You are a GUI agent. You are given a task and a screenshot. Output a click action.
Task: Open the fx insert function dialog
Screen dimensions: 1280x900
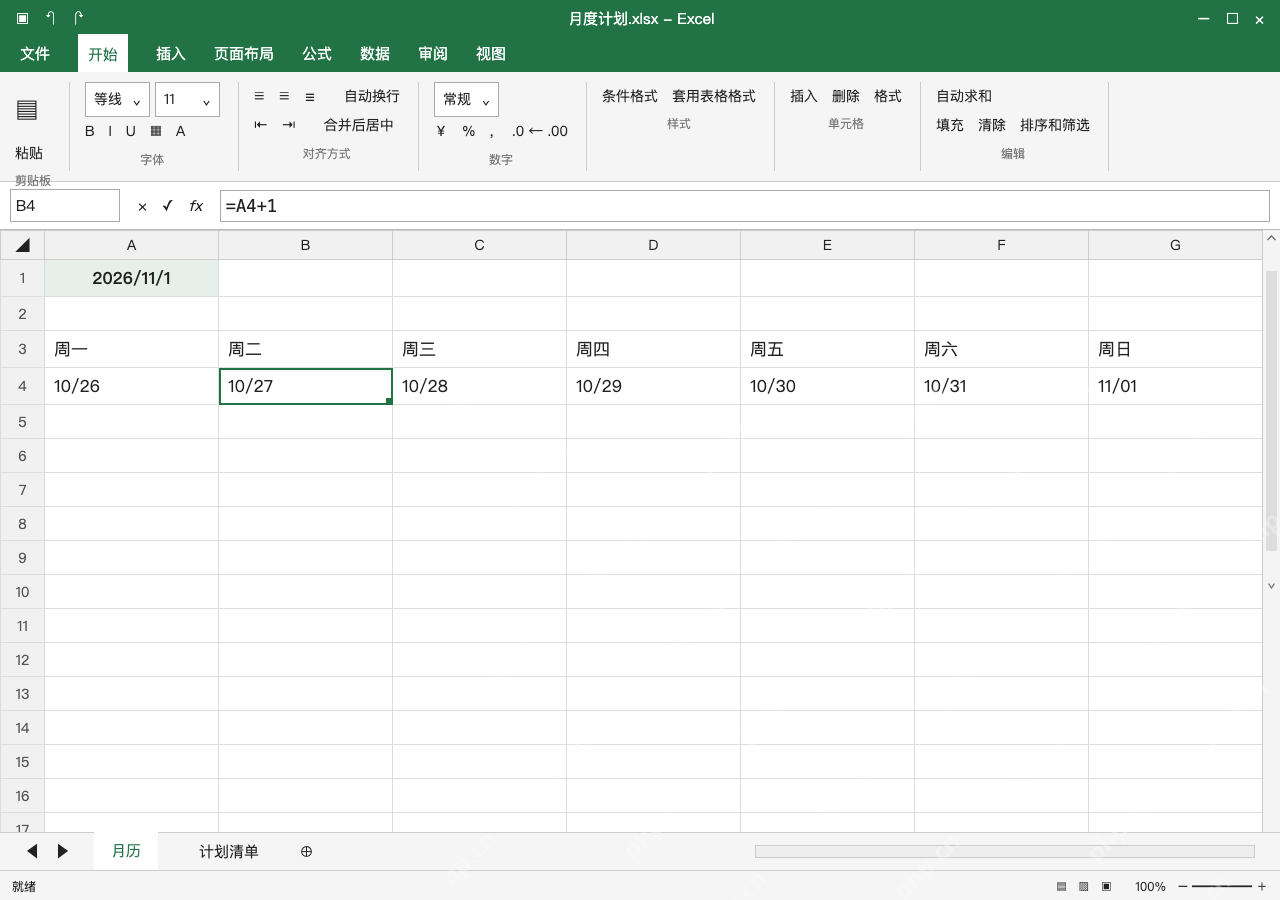[x=196, y=206]
